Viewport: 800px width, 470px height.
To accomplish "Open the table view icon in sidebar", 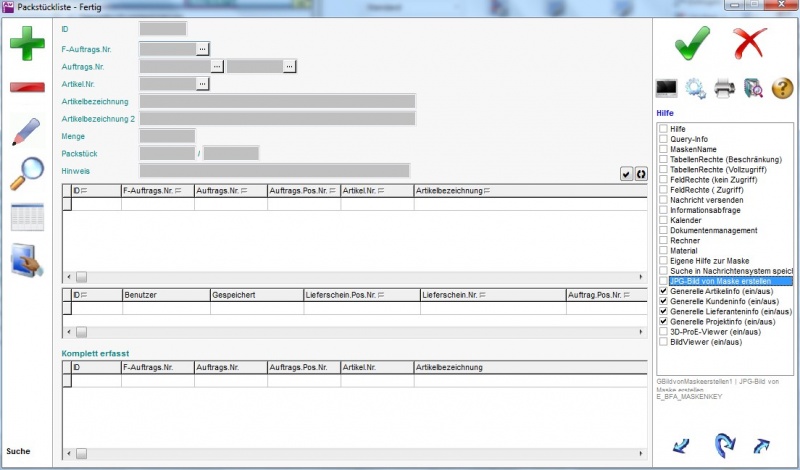I will 27,215.
